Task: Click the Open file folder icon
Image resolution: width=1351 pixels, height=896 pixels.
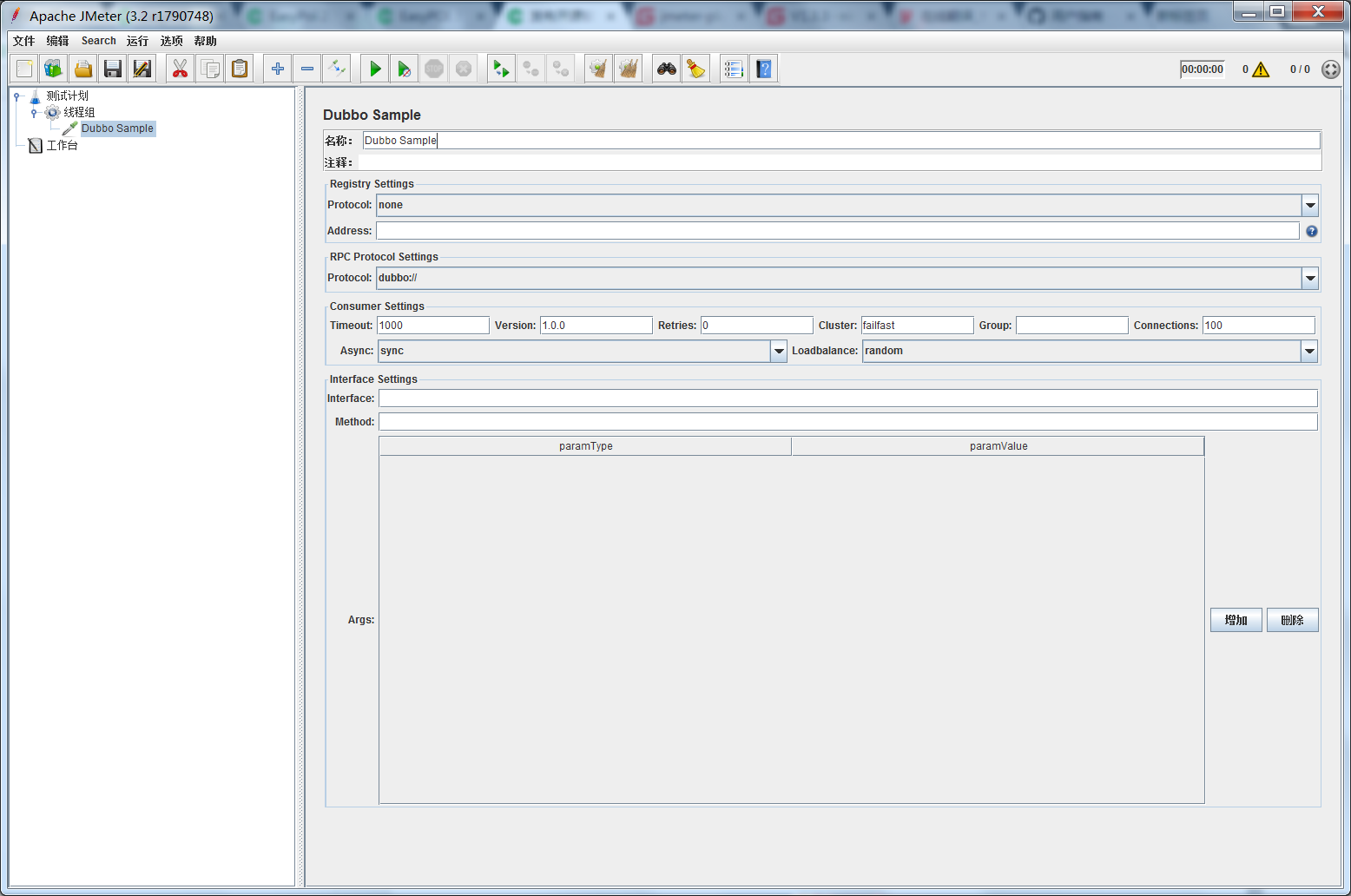Action: pos(83,69)
